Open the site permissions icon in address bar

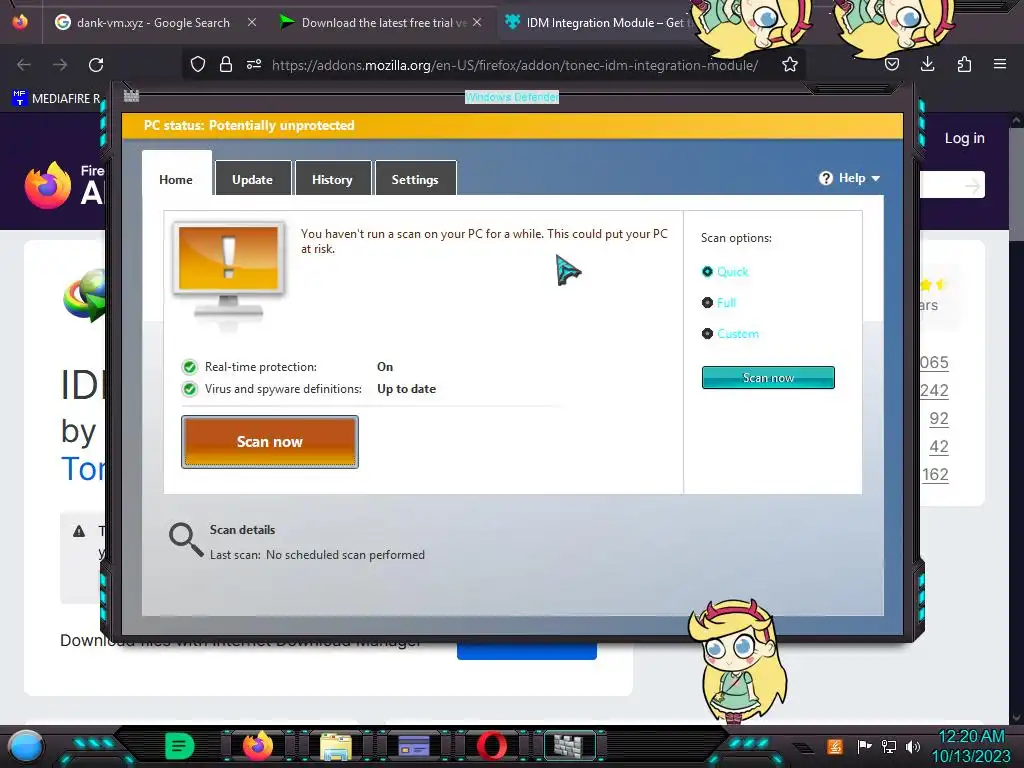pyautogui.click(x=254, y=65)
